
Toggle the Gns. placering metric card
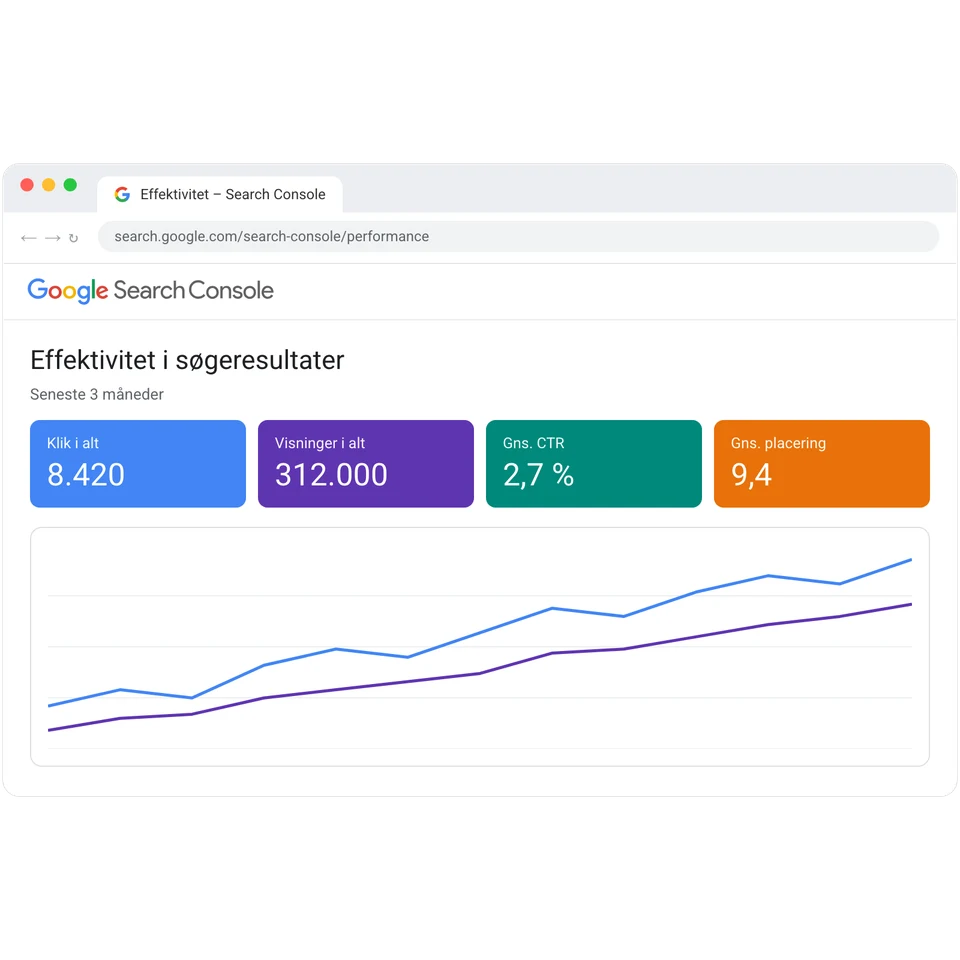click(822, 463)
